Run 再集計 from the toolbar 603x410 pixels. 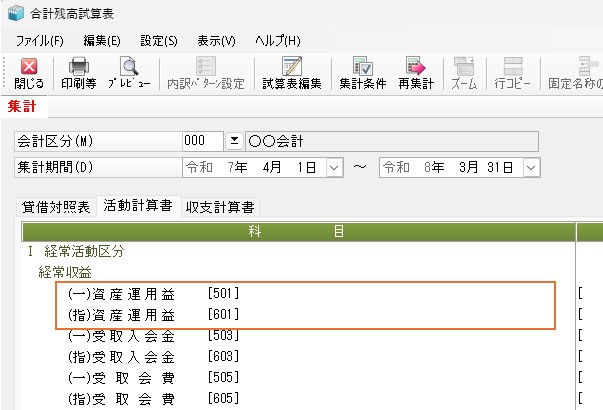point(415,74)
